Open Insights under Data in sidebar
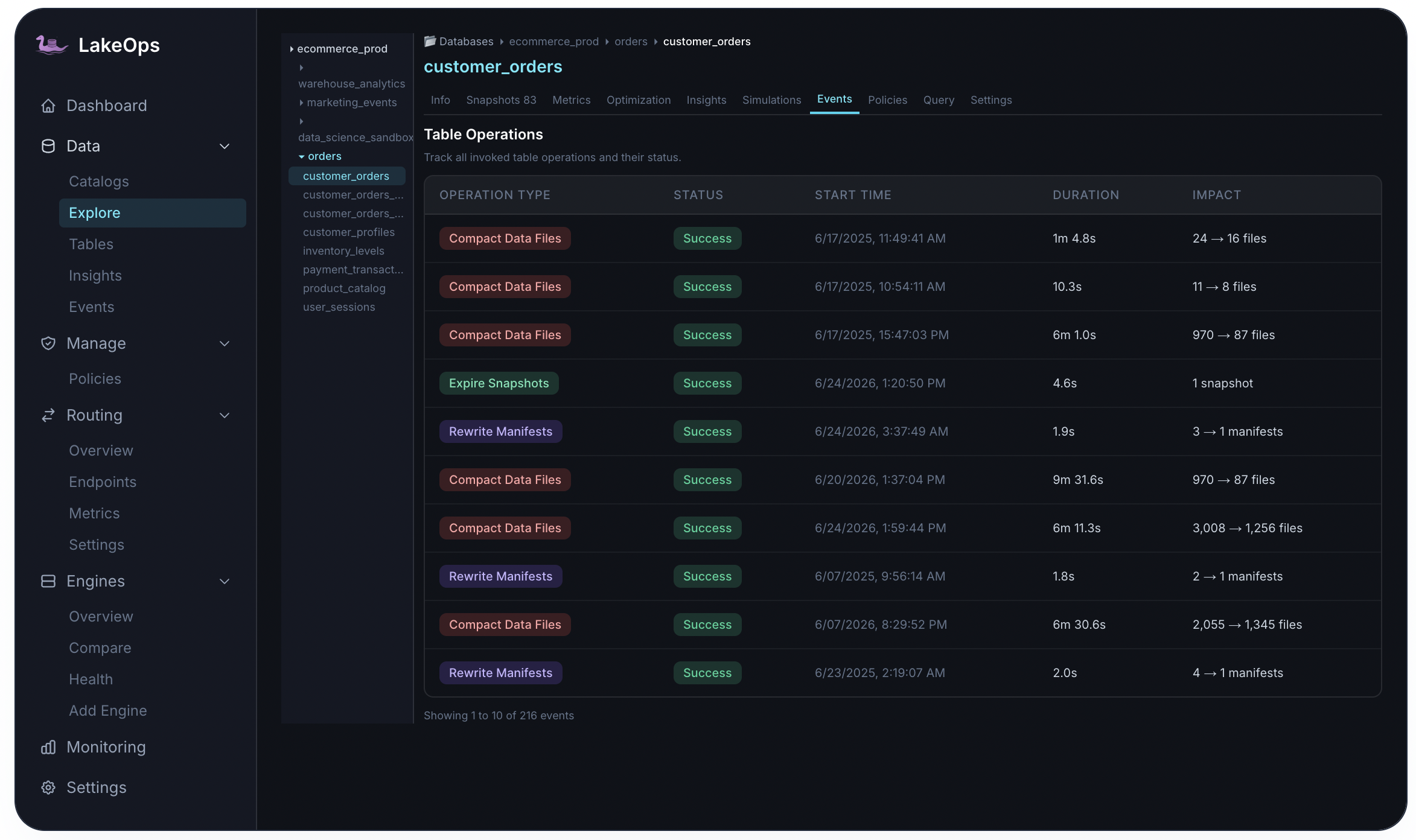 coord(95,276)
